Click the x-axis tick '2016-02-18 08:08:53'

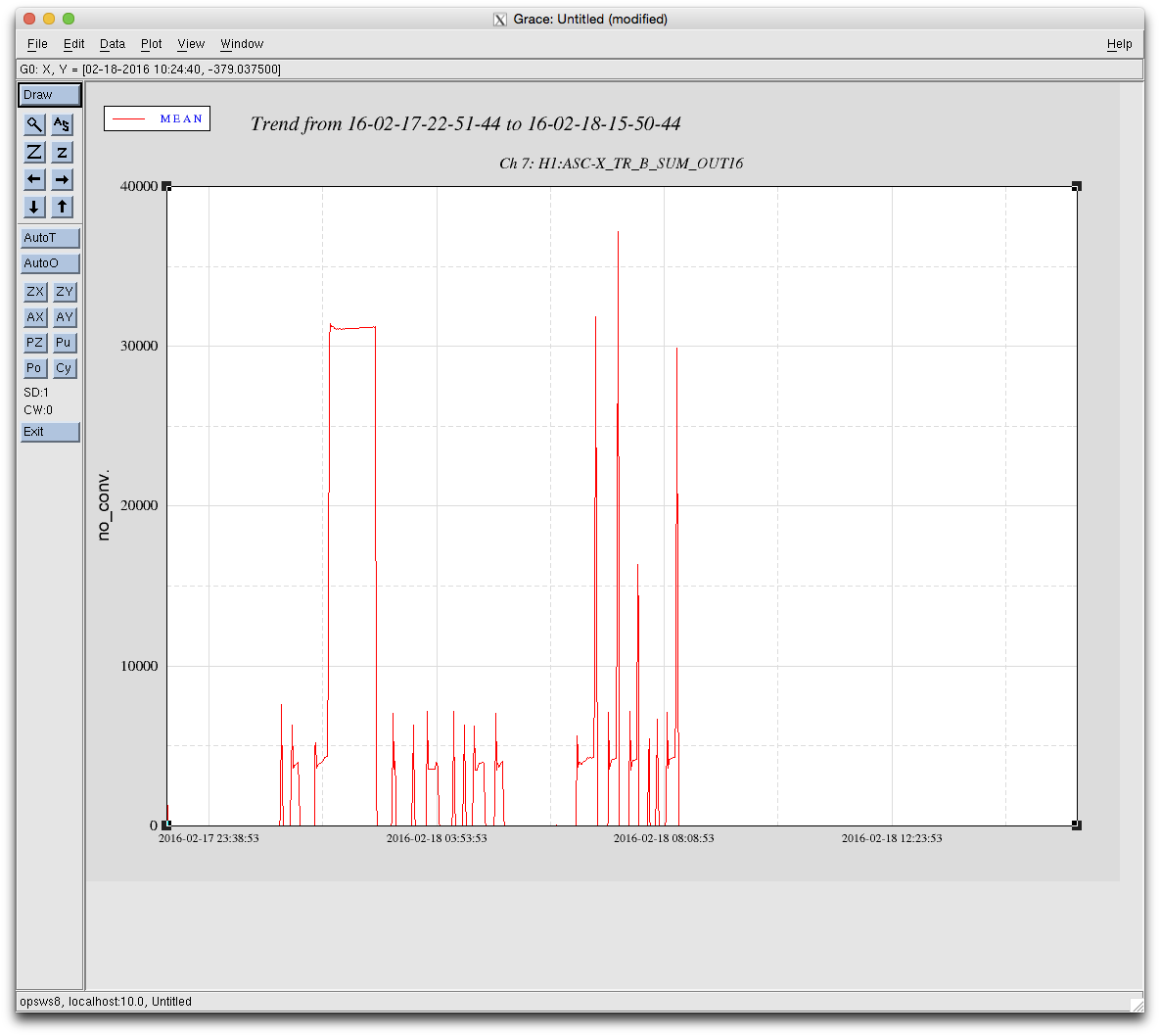tap(664, 838)
